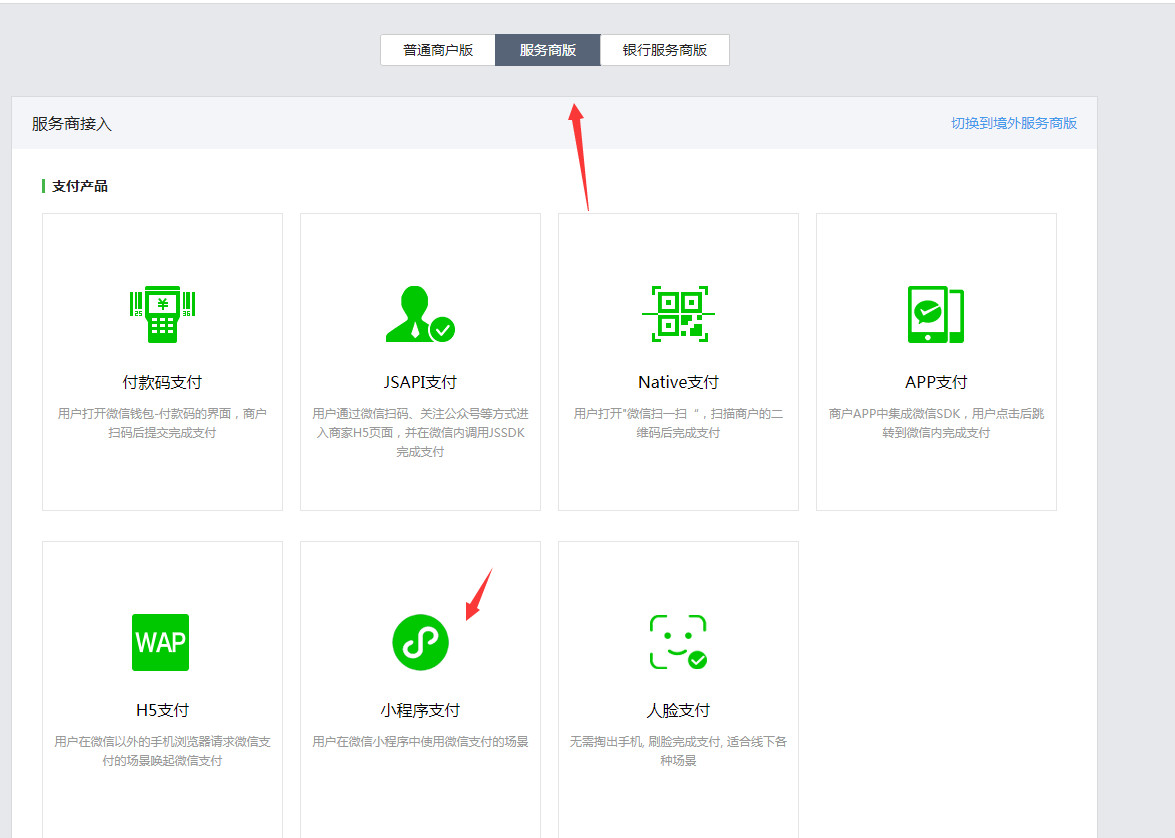Screen dimensions: 1175x838
Task: Switch to the 普通商户版 tab
Action: point(438,50)
